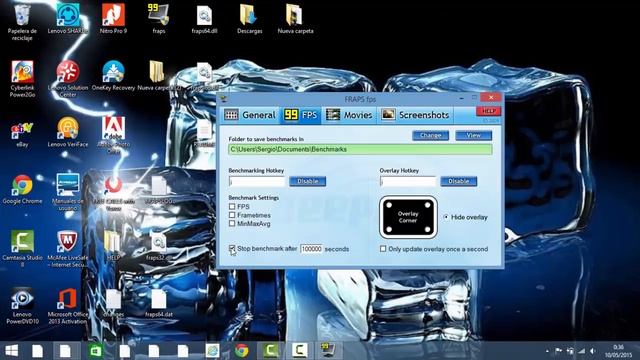Image resolution: width=640 pixels, height=360 pixels.
Task: Set the overlay to the bottom-right corner dot
Action: (x=427, y=230)
